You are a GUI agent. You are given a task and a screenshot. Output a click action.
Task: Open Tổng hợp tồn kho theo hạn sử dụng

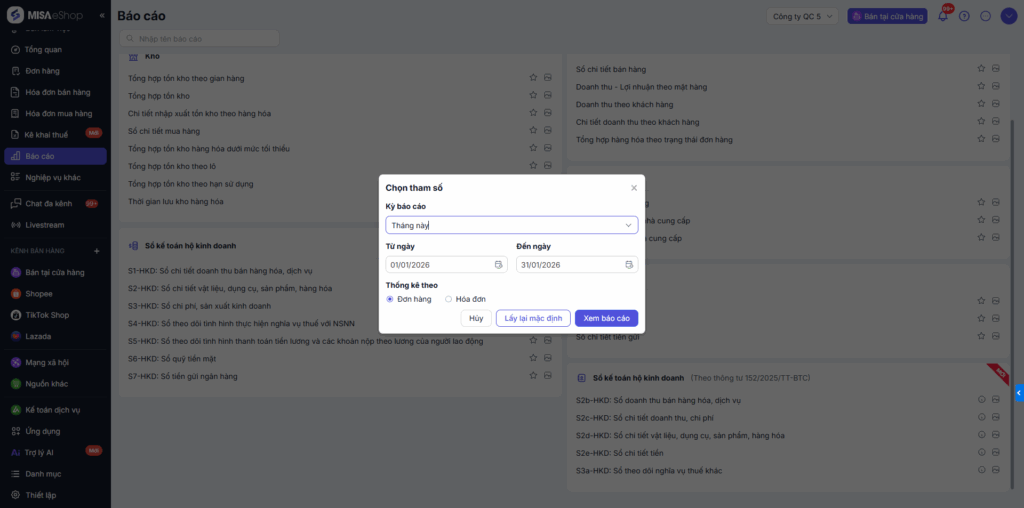(x=191, y=183)
